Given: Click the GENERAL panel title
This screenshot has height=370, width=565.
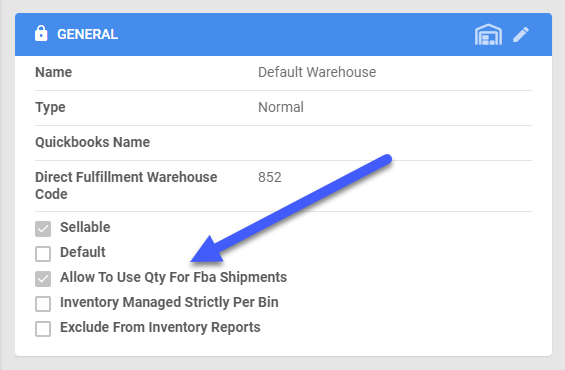Looking at the screenshot, I should 88,34.
